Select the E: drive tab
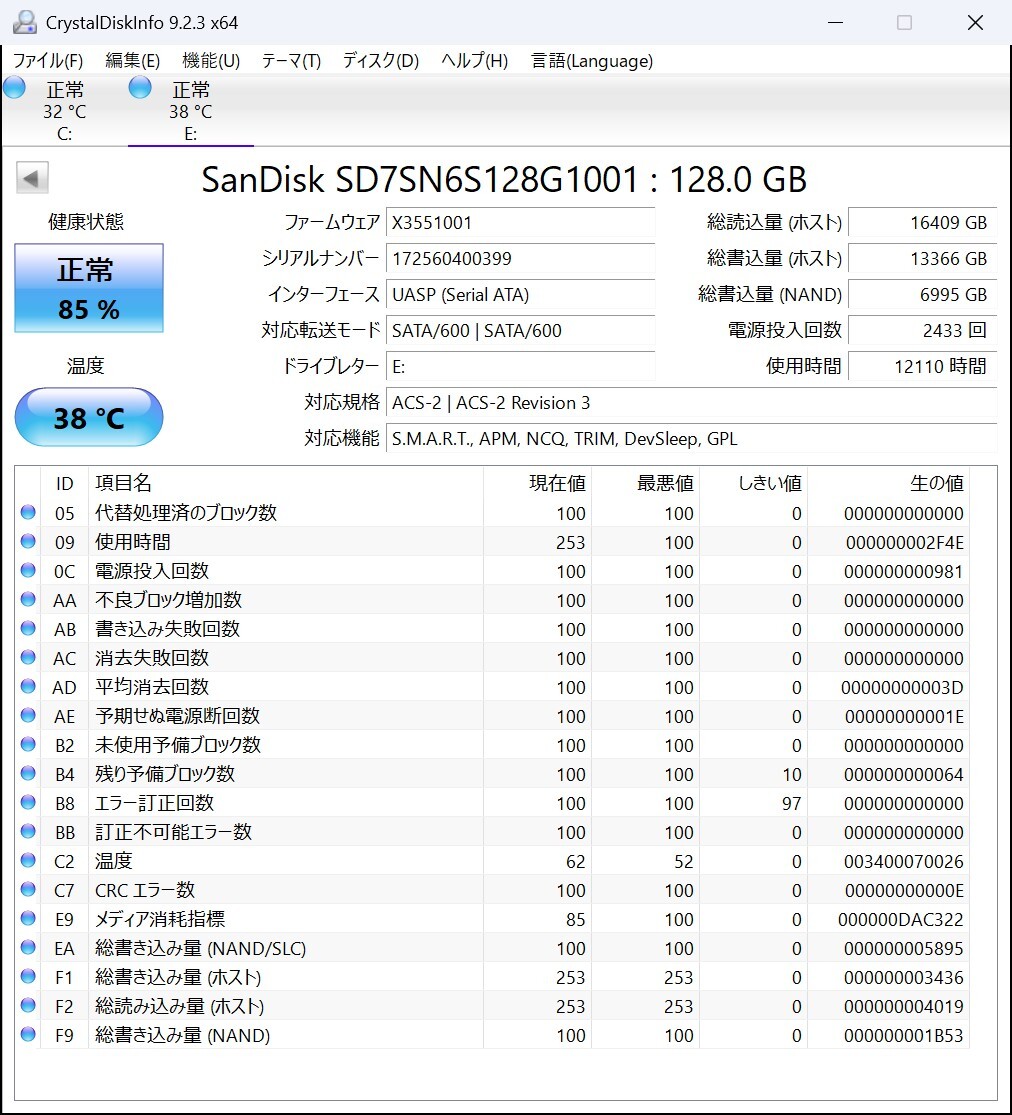The image size is (1012, 1115). click(x=191, y=110)
